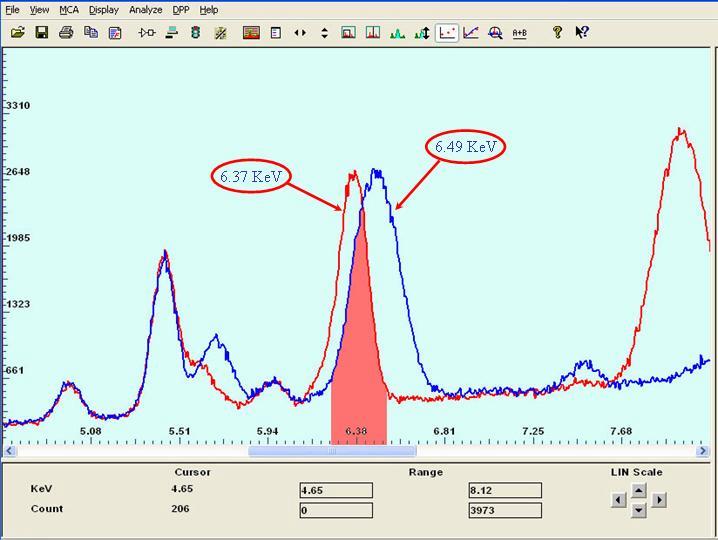This screenshot has width=718, height=540.
Task: Print the spectrum using printer icon
Action: point(66,33)
